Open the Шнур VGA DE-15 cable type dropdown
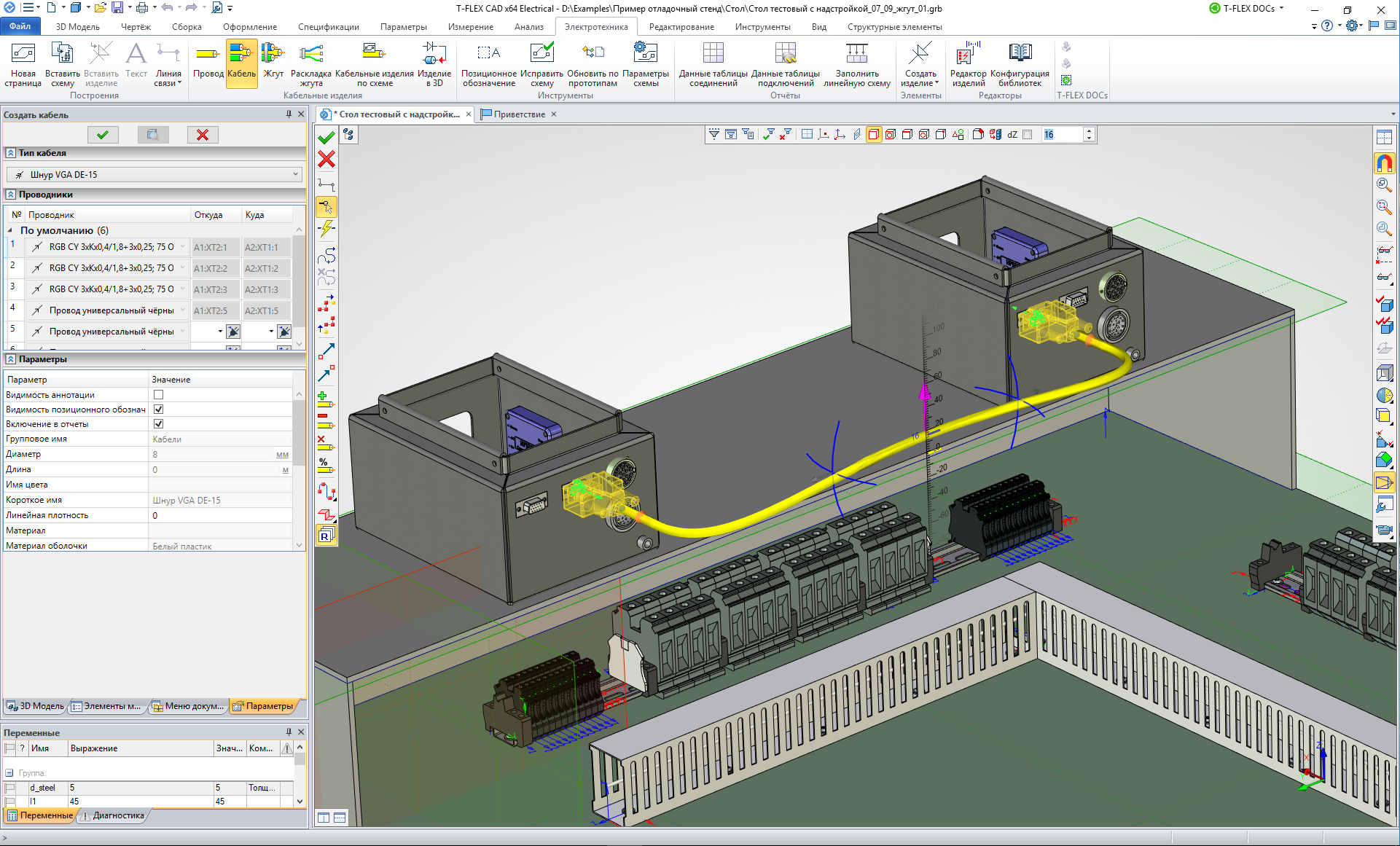This screenshot has height=846, width=1400. tap(296, 175)
